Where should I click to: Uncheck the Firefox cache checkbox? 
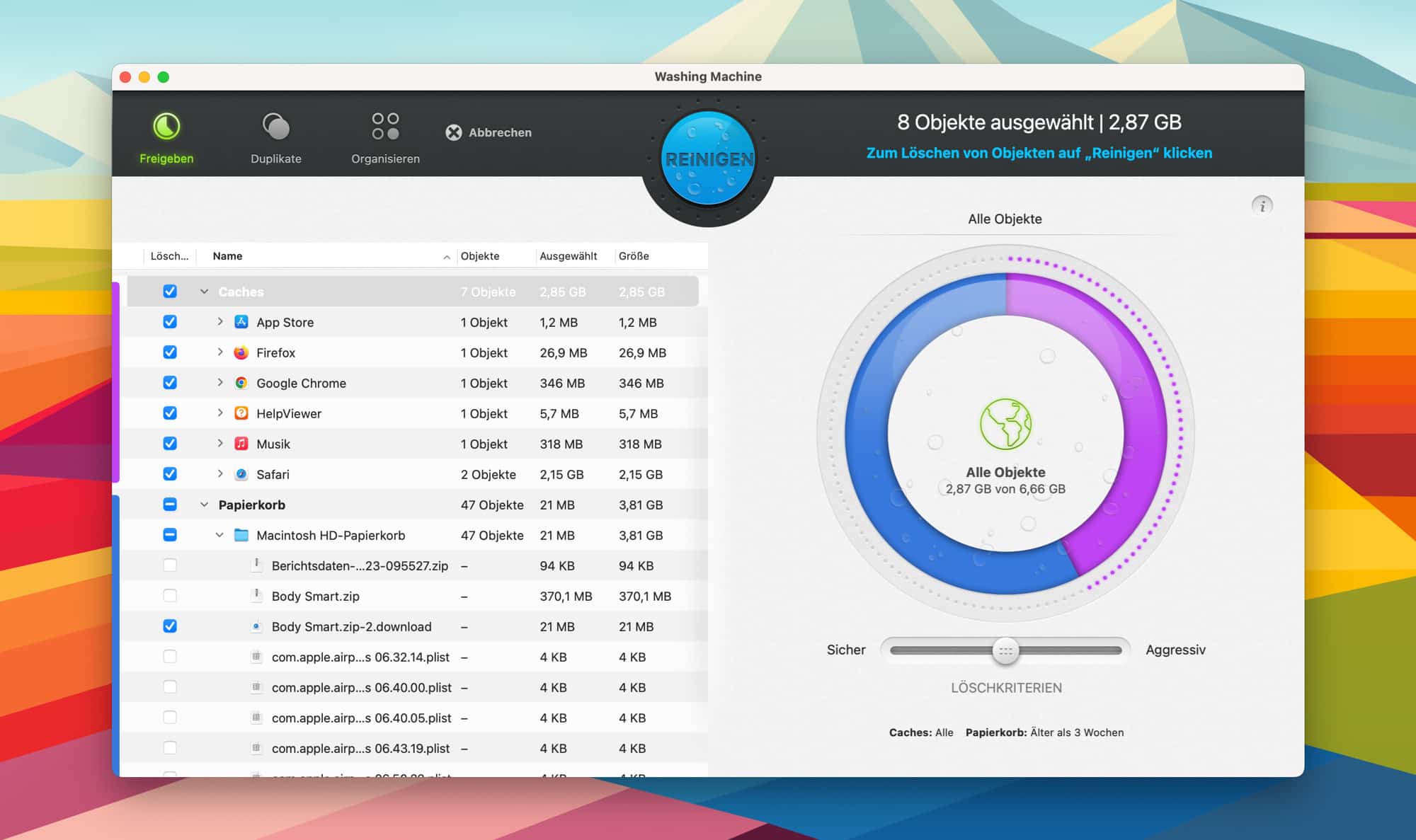tap(170, 352)
